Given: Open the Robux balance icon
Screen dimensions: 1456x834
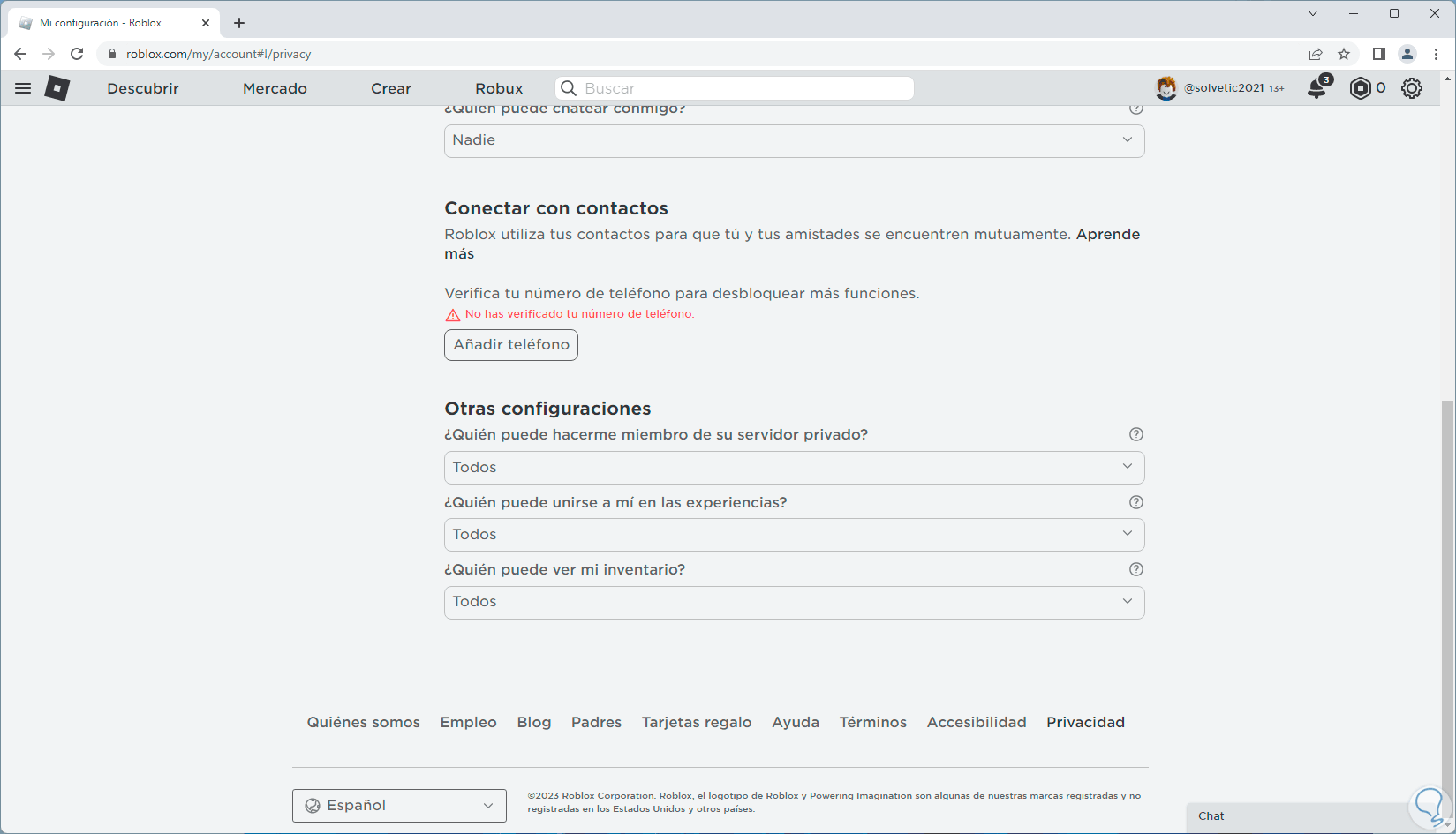Looking at the screenshot, I should click(1361, 88).
